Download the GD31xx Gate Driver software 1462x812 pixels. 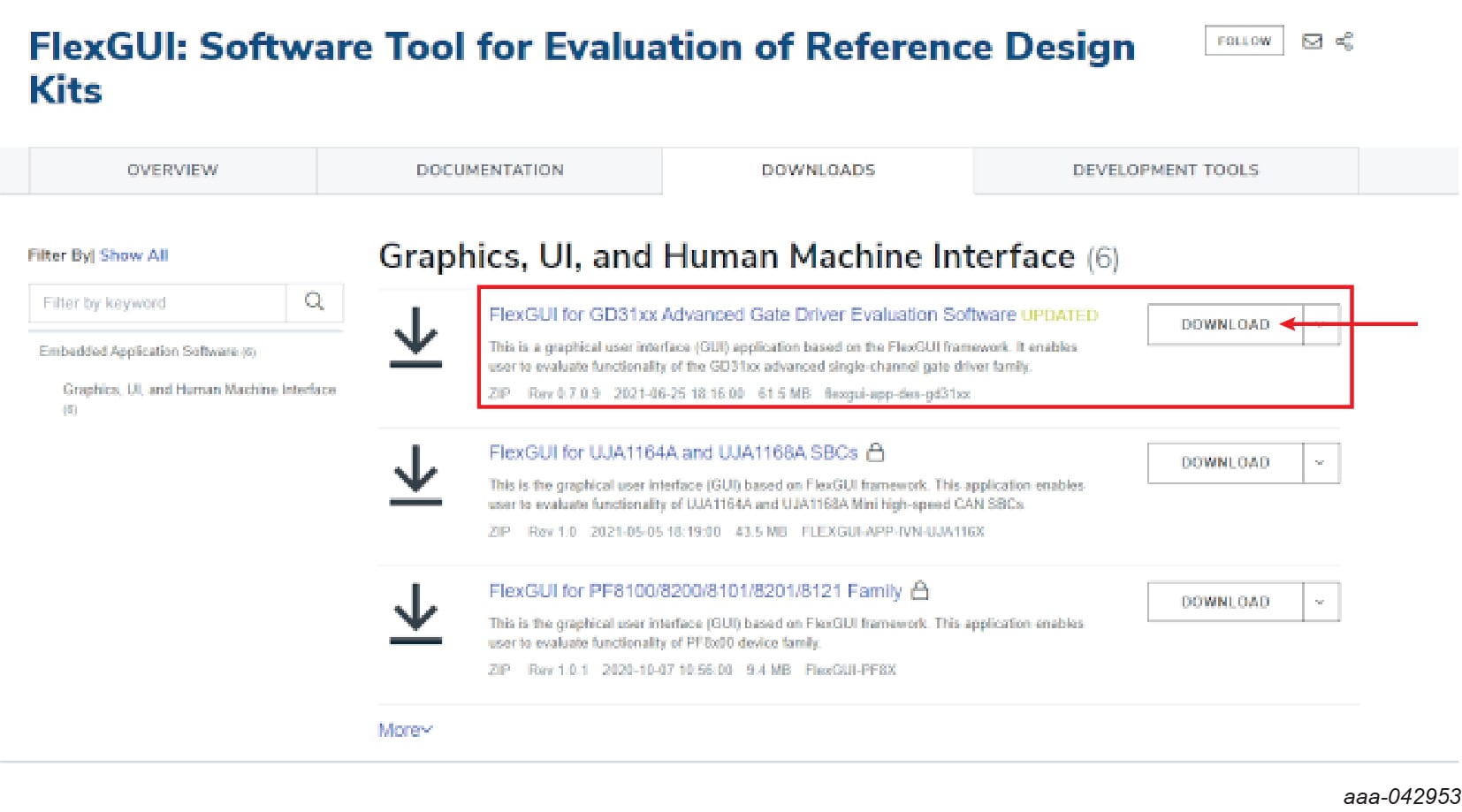1224,324
